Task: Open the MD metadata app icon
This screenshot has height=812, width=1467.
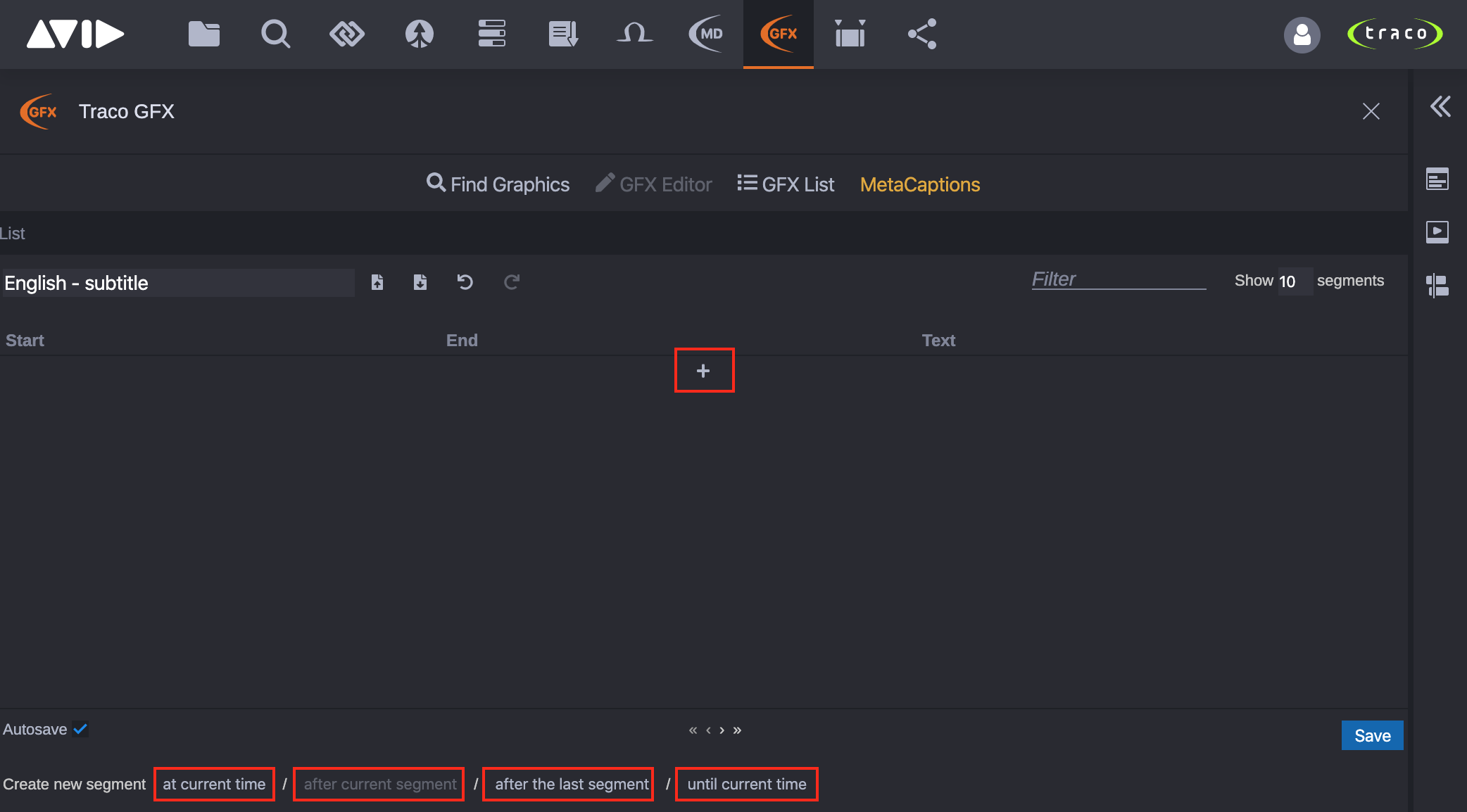Action: [x=707, y=34]
